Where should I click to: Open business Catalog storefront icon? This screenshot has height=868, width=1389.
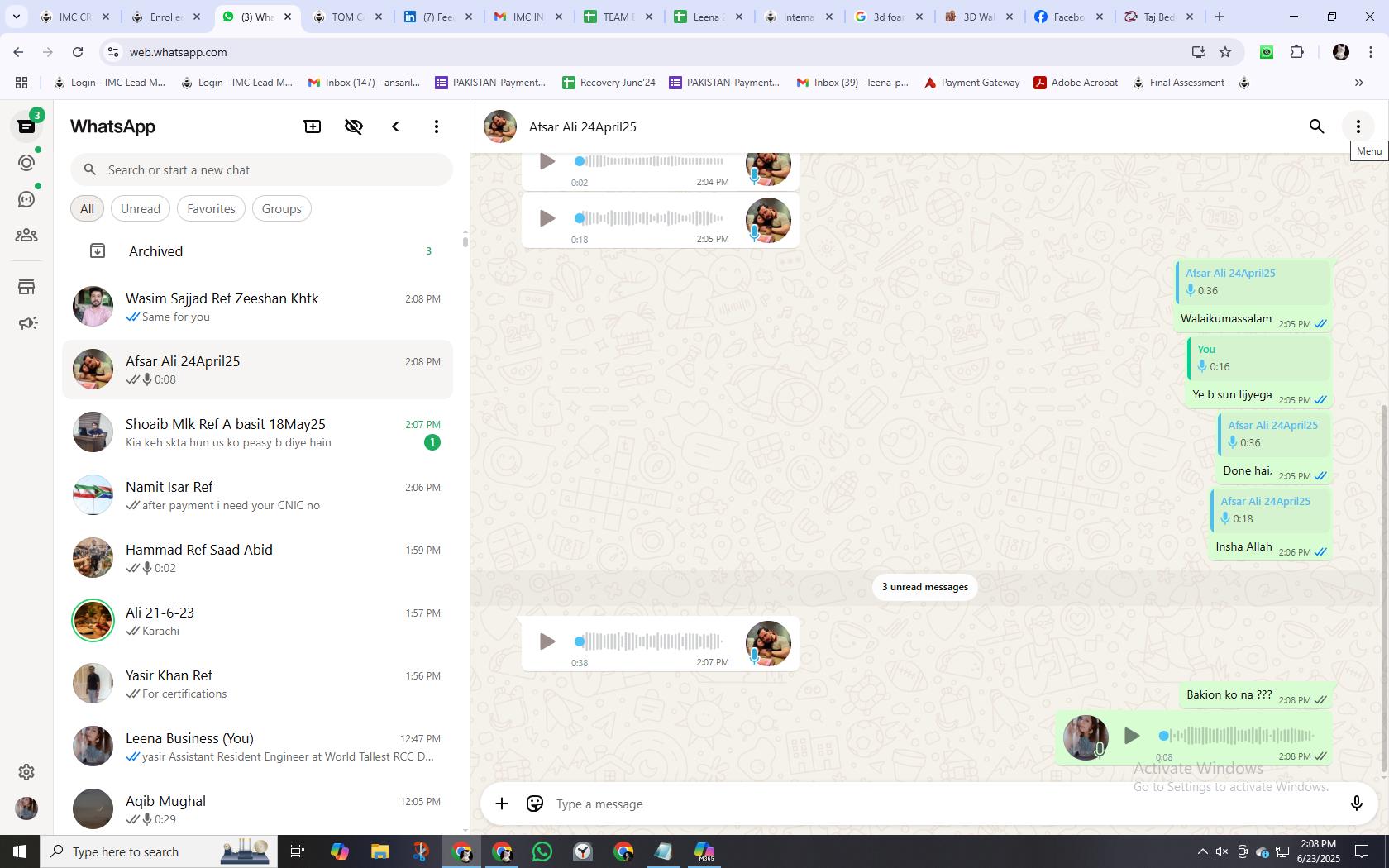[x=26, y=287]
